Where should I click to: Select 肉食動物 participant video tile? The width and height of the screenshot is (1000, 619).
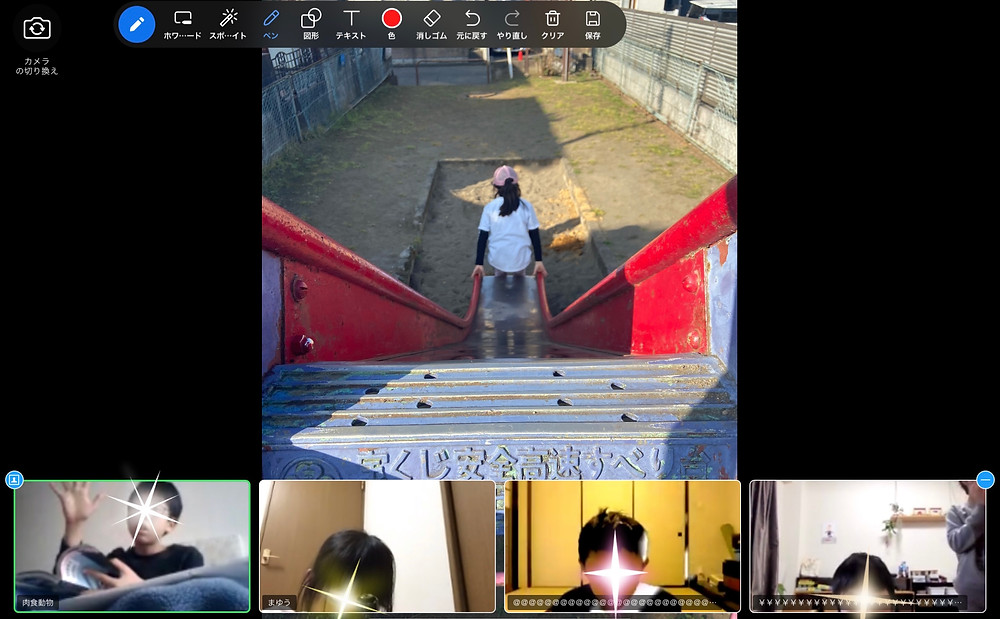click(132, 546)
